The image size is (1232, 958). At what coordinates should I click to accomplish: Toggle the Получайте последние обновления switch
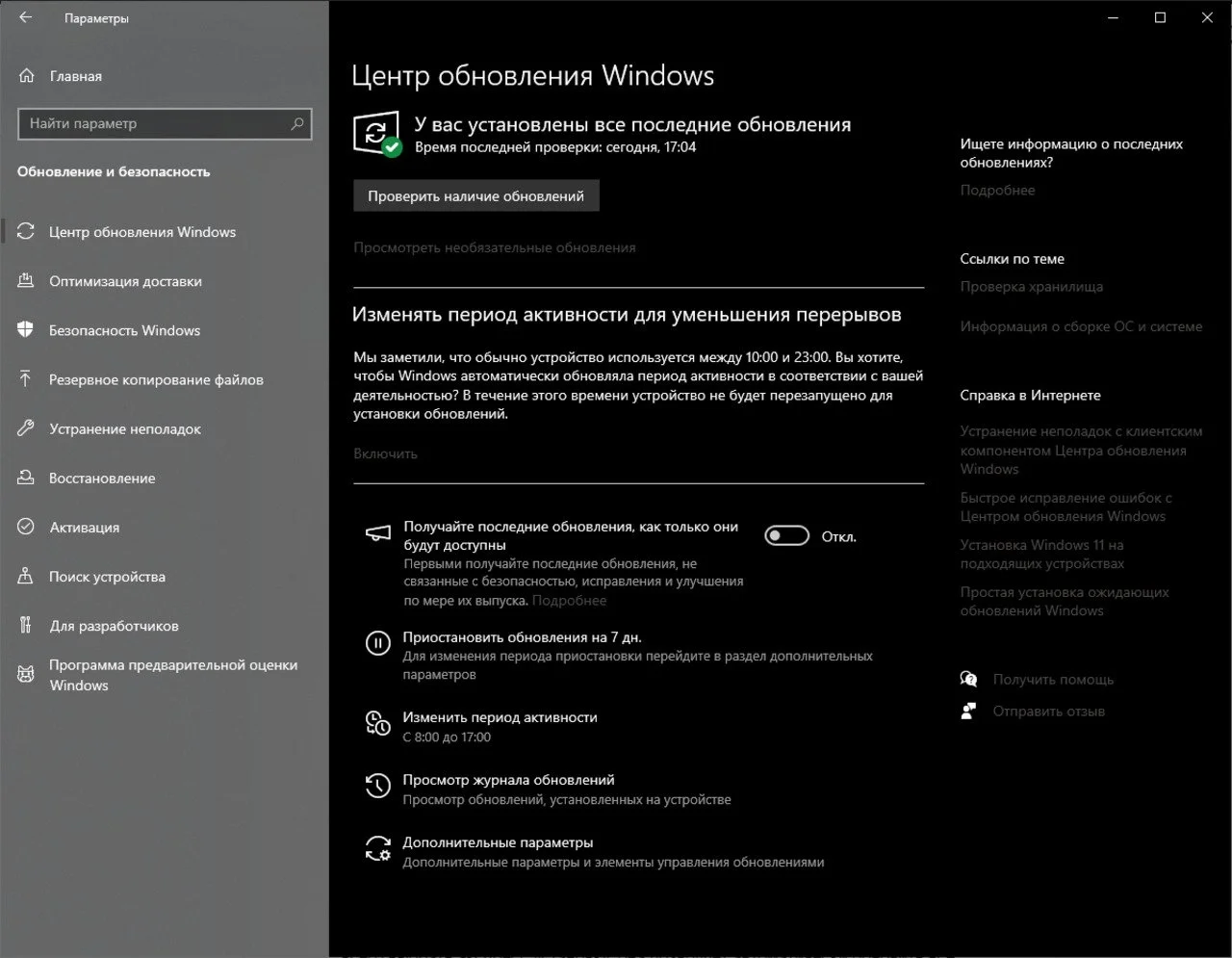click(x=786, y=536)
